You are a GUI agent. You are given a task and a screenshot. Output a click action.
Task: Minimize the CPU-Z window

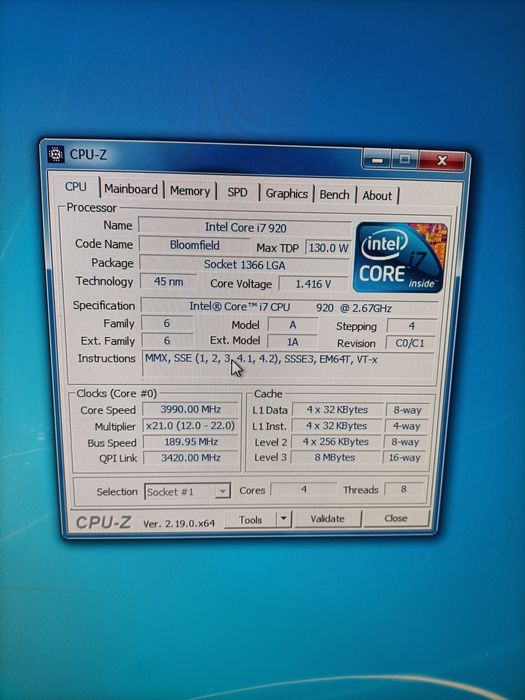[x=377, y=159]
